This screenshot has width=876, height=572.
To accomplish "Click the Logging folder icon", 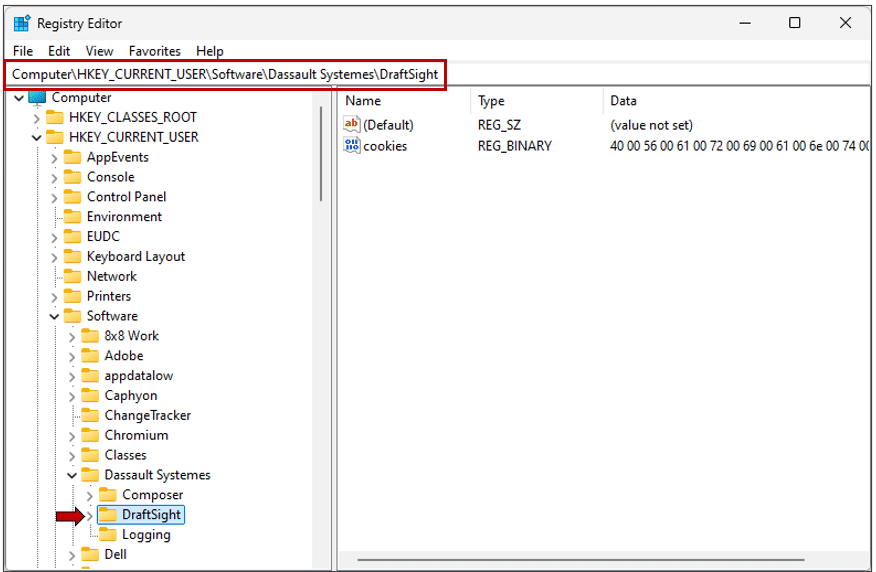I will [x=108, y=535].
